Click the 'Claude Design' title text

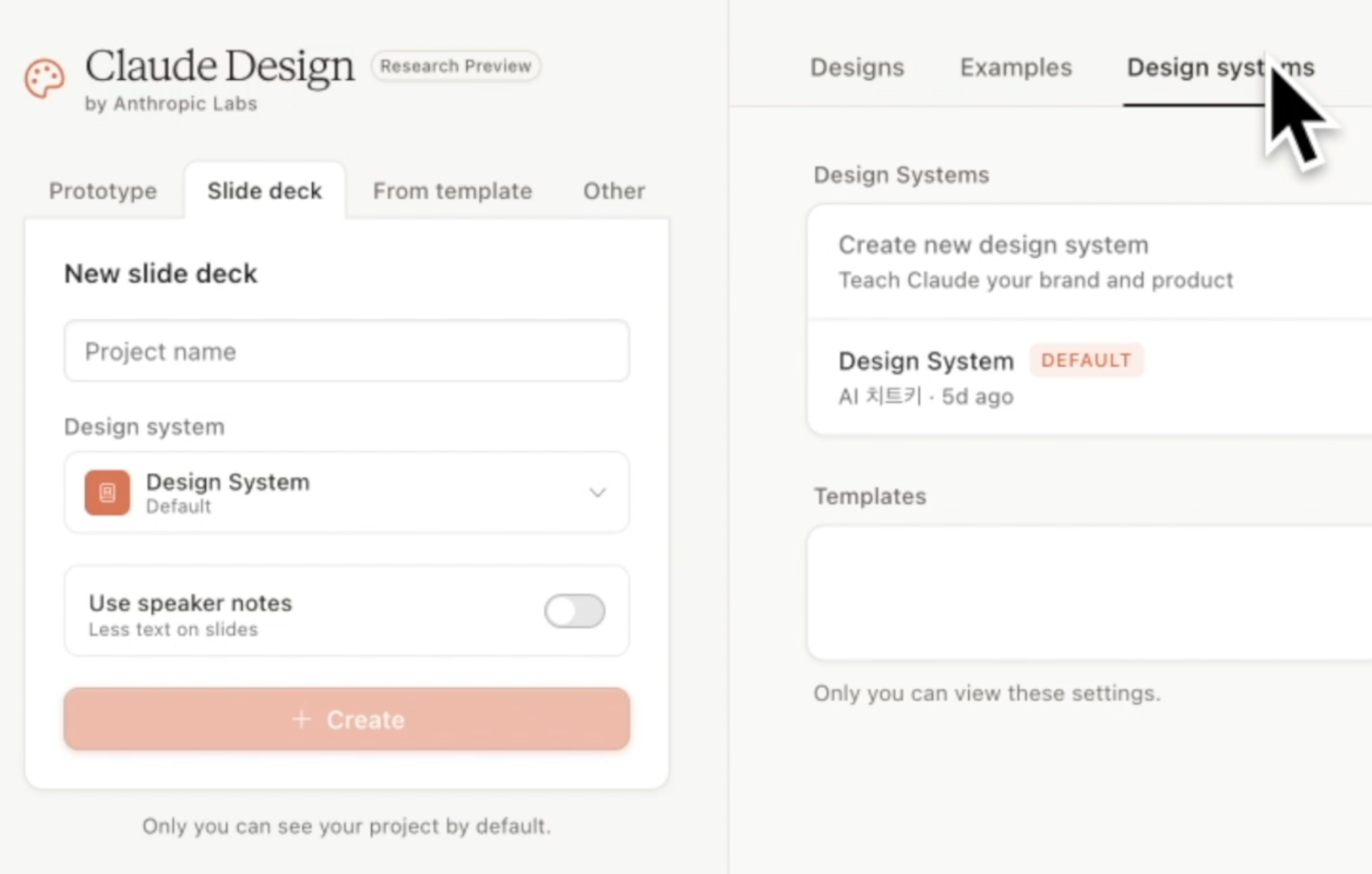click(220, 66)
